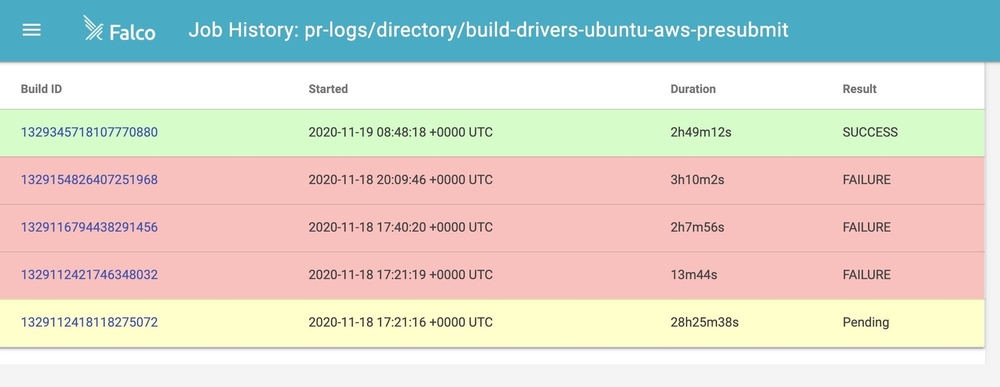Select the 13m44s duration cell
Viewport: 1000px width, 387px height.
tap(693, 275)
